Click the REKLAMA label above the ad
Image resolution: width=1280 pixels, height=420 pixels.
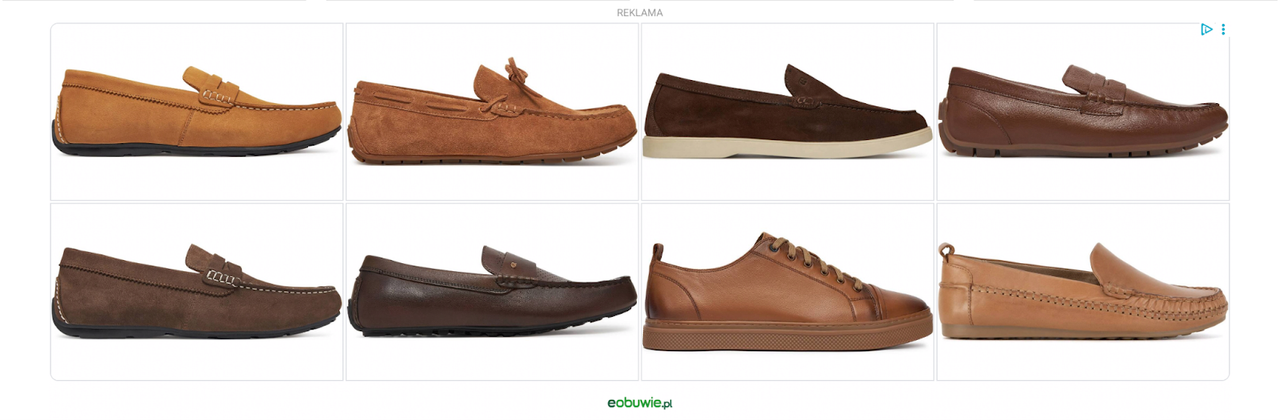point(640,13)
